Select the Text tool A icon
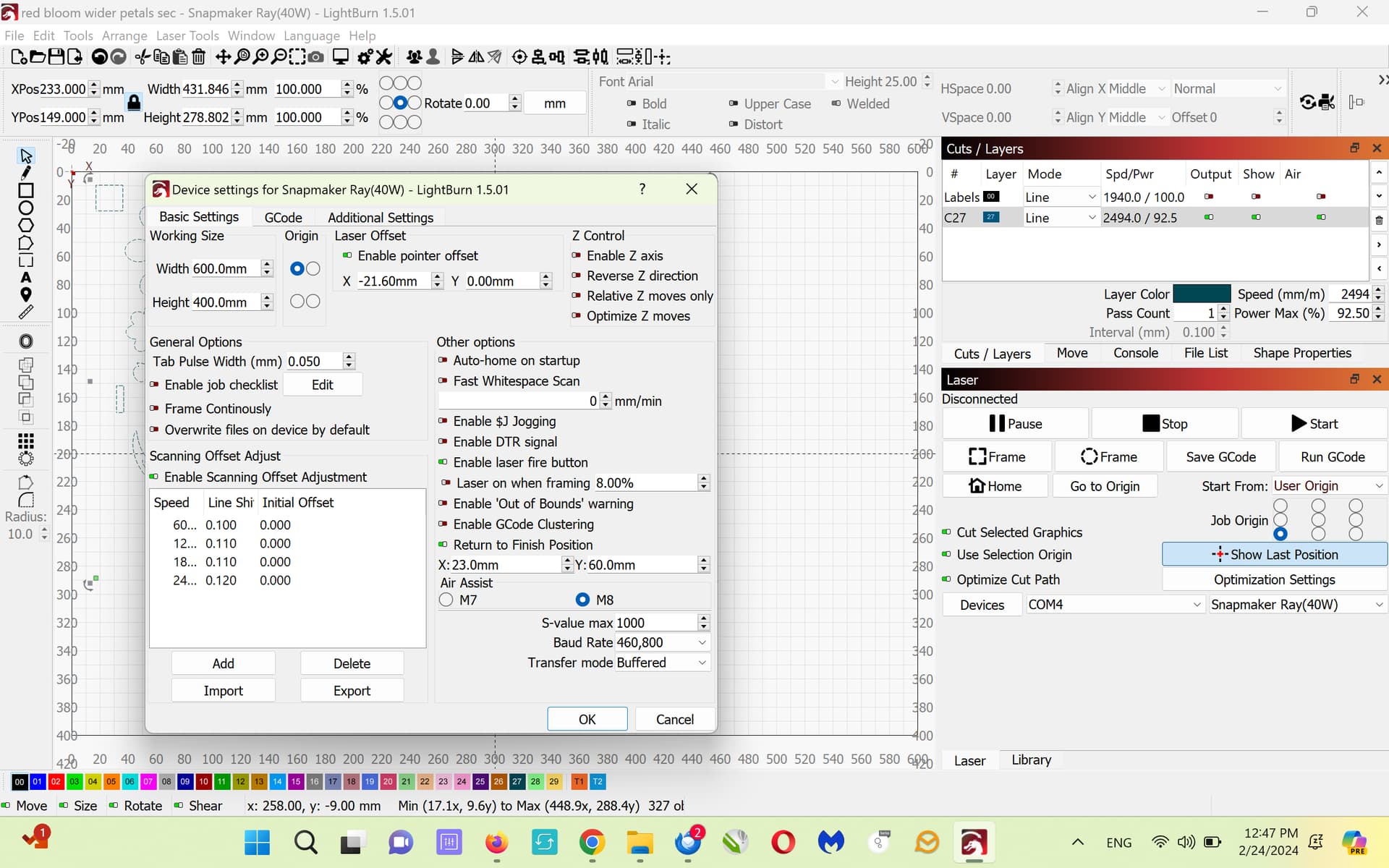The image size is (1389, 868). click(x=26, y=277)
